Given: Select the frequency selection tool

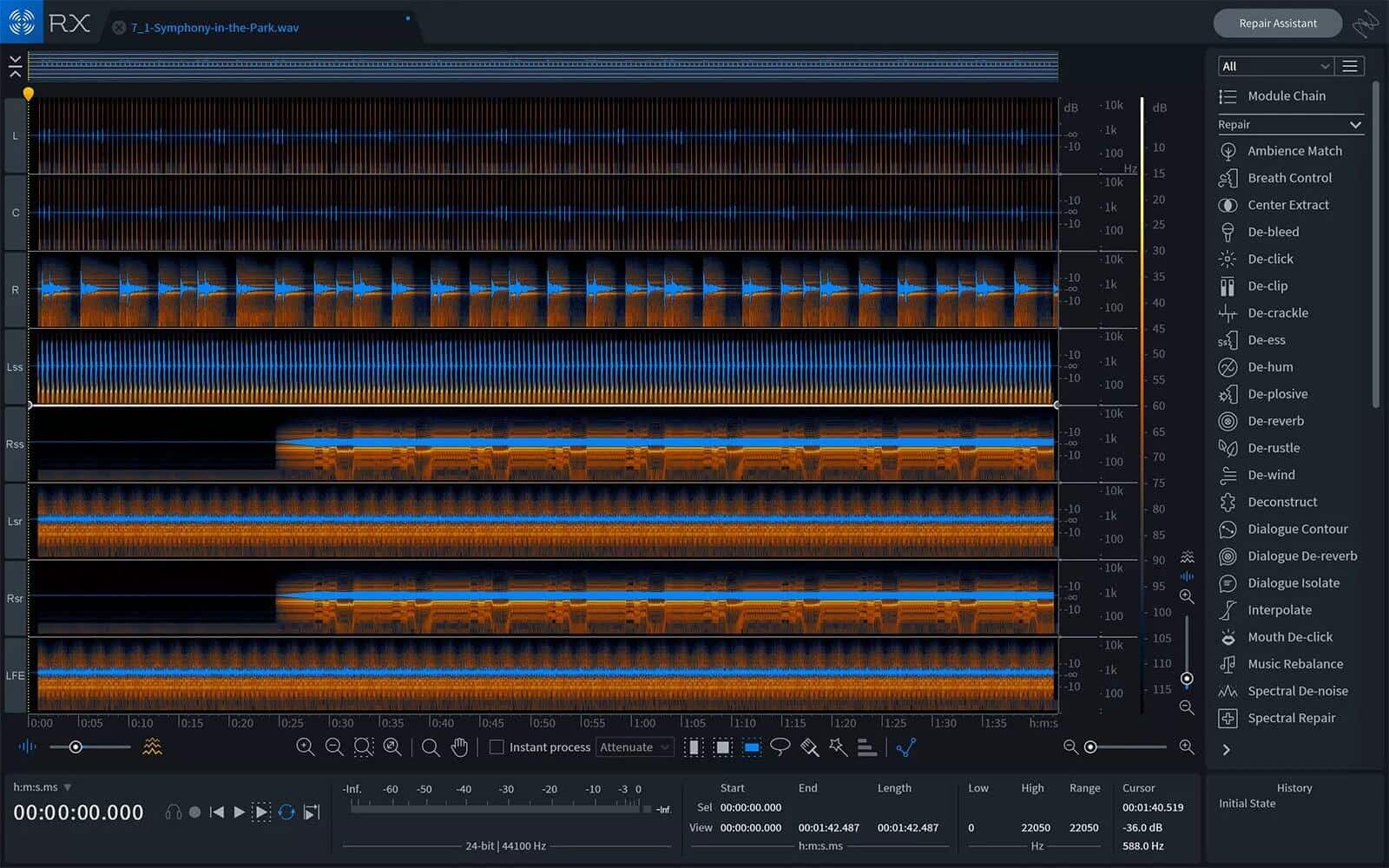Looking at the screenshot, I should (752, 747).
